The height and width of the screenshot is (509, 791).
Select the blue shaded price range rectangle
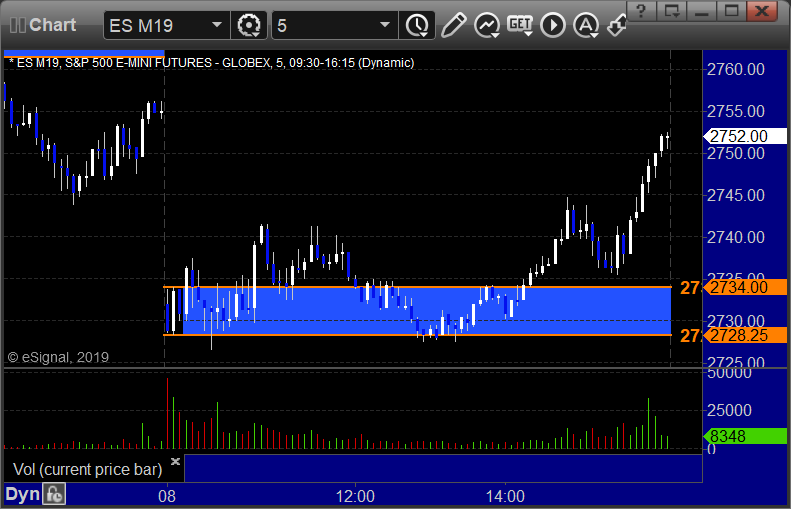[427, 311]
